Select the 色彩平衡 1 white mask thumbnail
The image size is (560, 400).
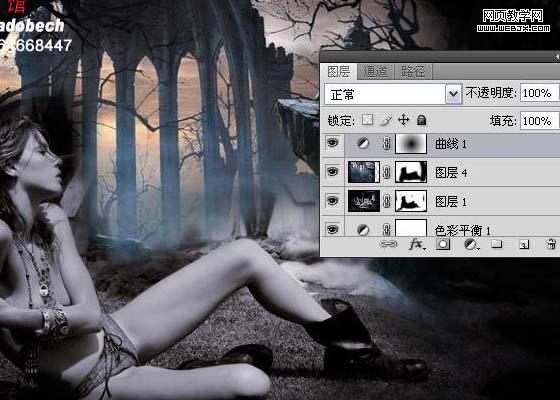point(411,228)
